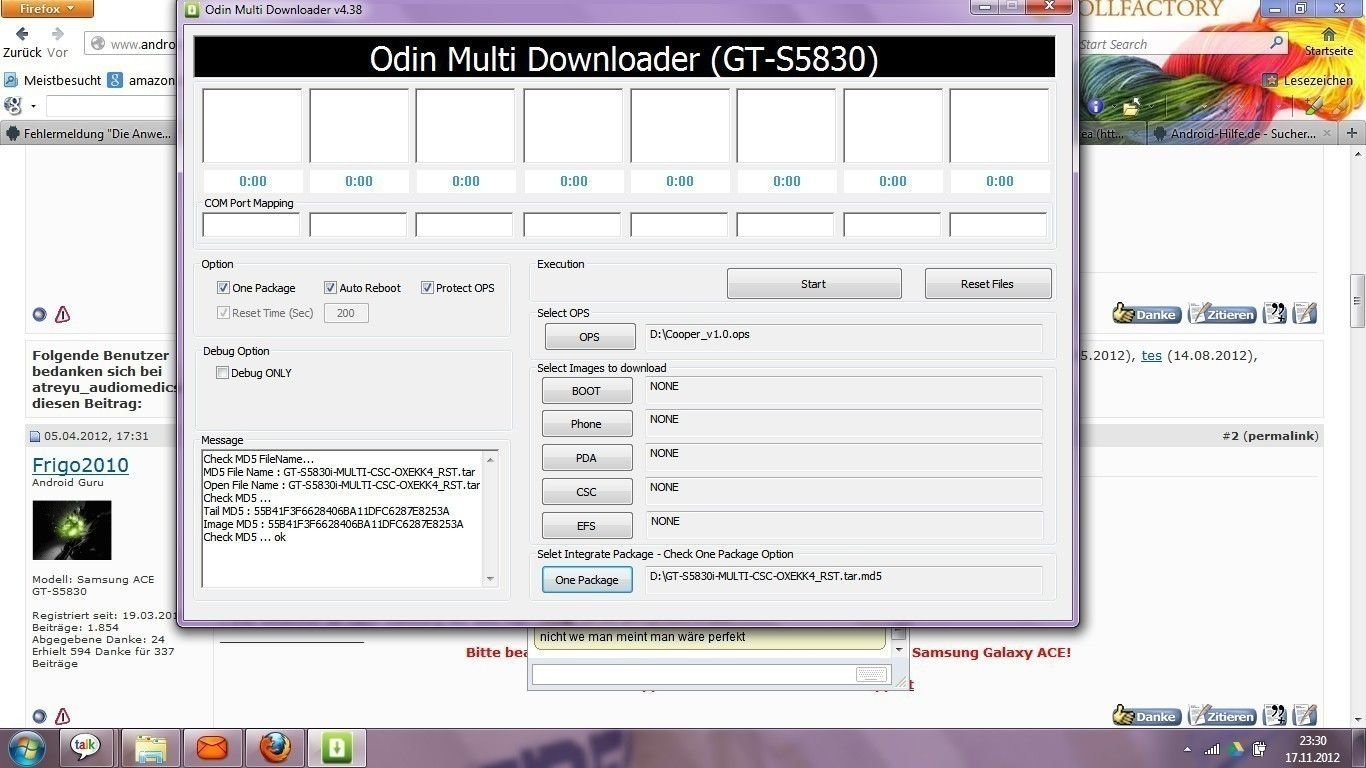
Task: Click the folder-with-arrow toolbar icon
Action: [x=1131, y=106]
